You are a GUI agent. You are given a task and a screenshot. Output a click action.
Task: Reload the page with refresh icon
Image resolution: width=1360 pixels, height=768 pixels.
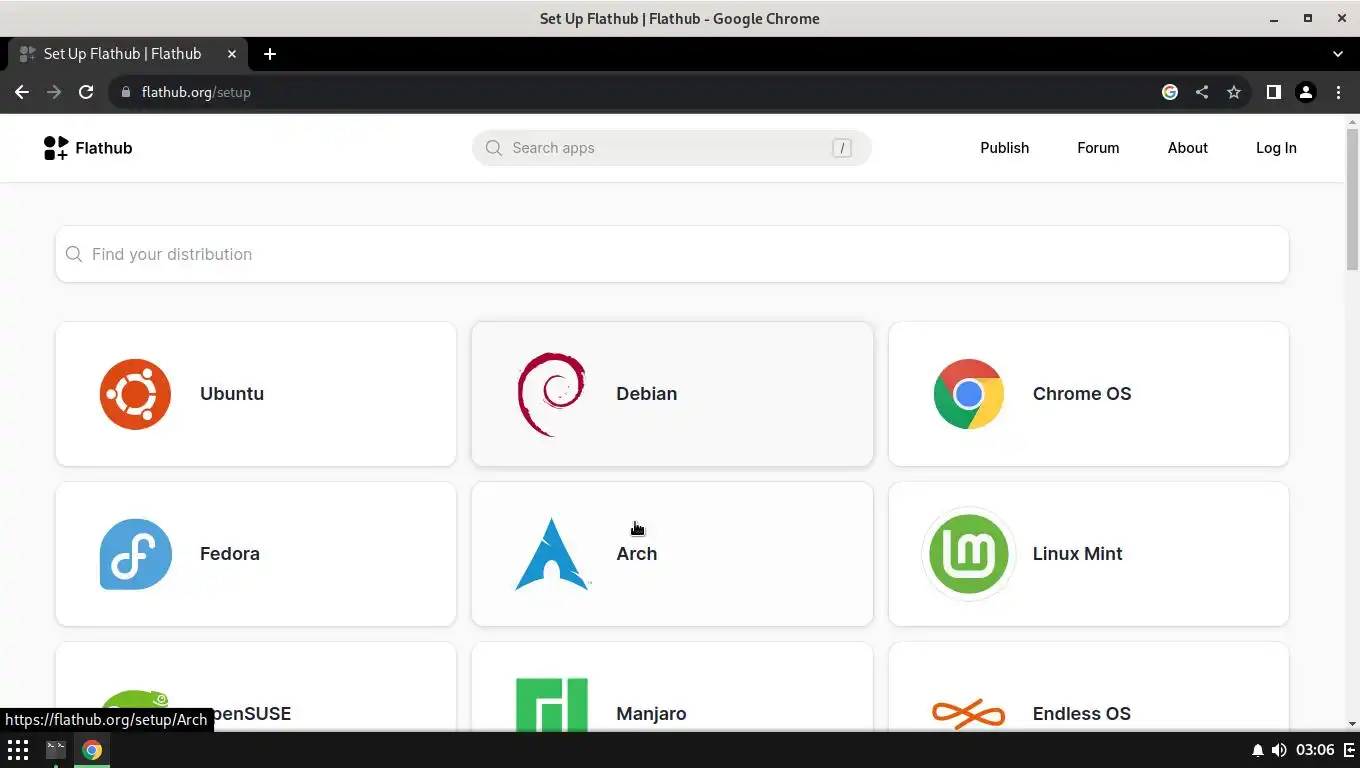pos(86,92)
